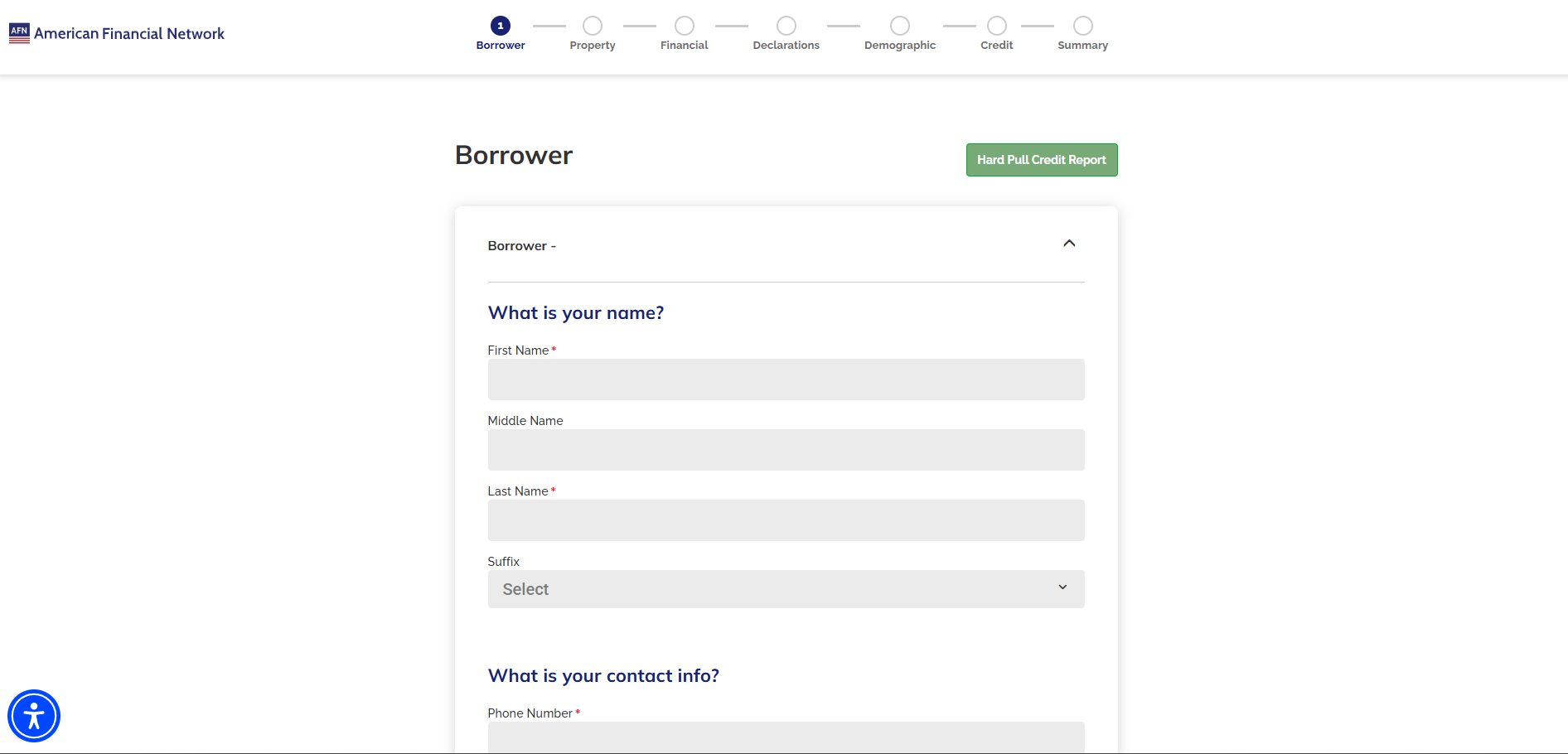Collapse the Borrower section chevron
Viewport: 1568px width, 754px height.
1069,244
